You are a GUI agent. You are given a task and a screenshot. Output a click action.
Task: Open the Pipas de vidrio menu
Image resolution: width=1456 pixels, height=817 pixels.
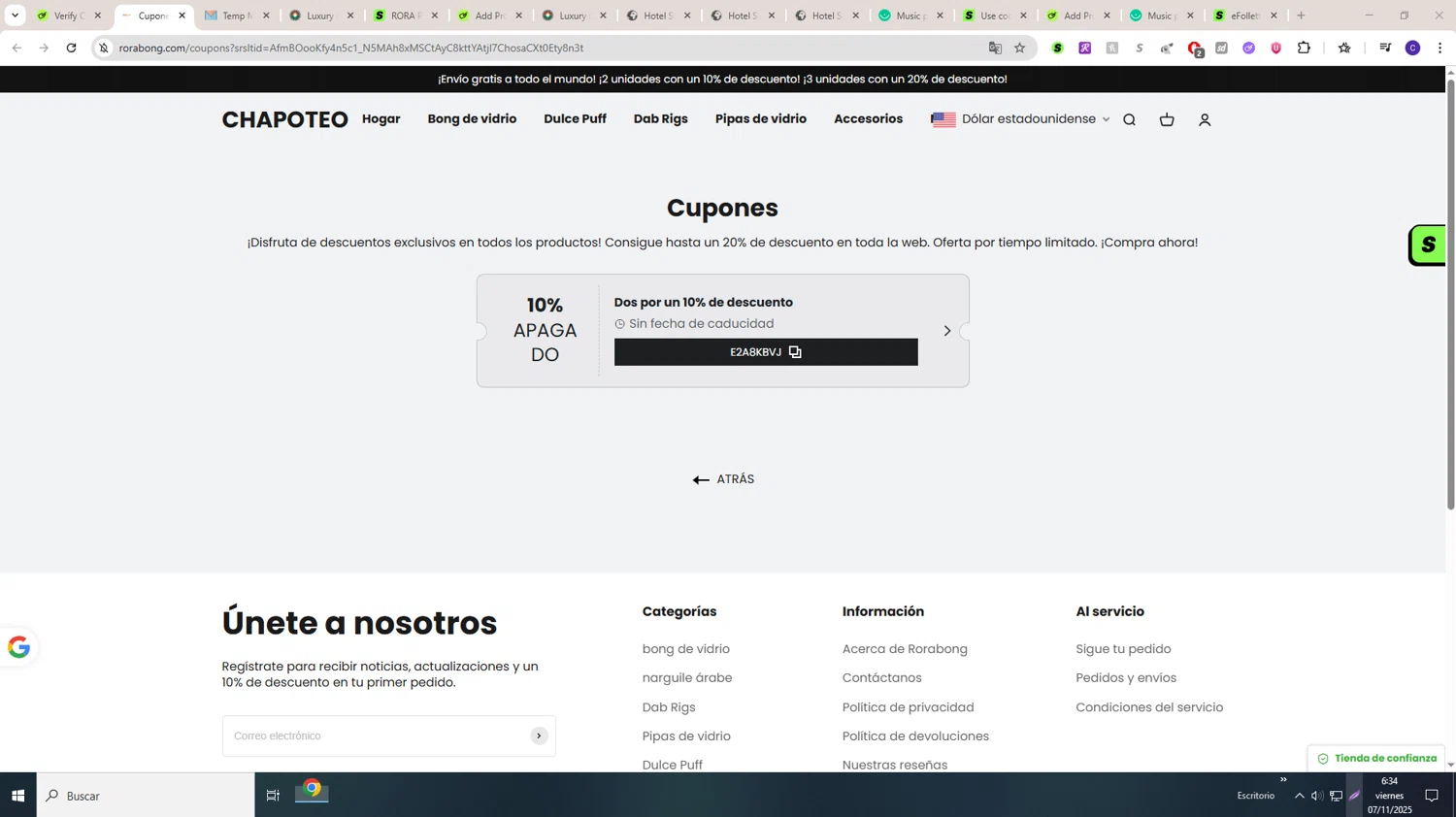click(761, 118)
